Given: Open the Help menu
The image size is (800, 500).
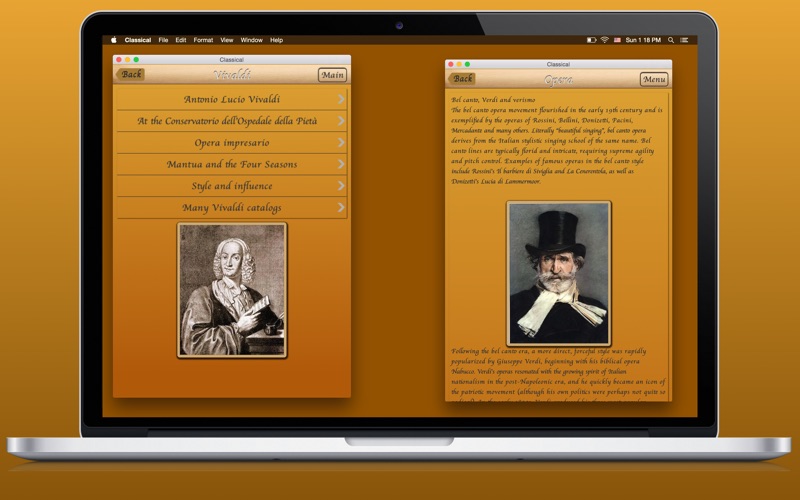Looking at the screenshot, I should coord(277,40).
